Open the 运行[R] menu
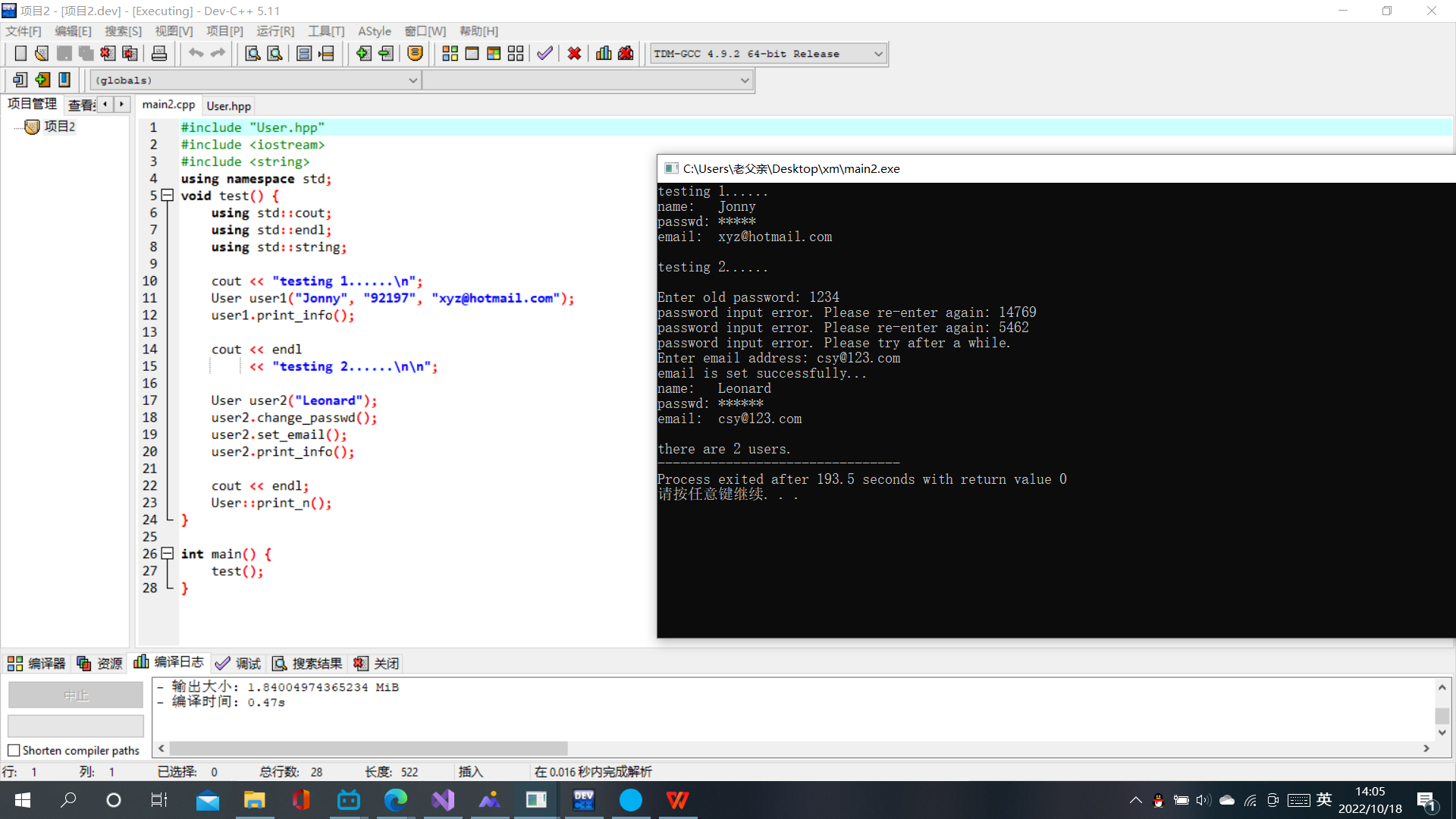Screen dimensions: 1456x819 (x=275, y=31)
